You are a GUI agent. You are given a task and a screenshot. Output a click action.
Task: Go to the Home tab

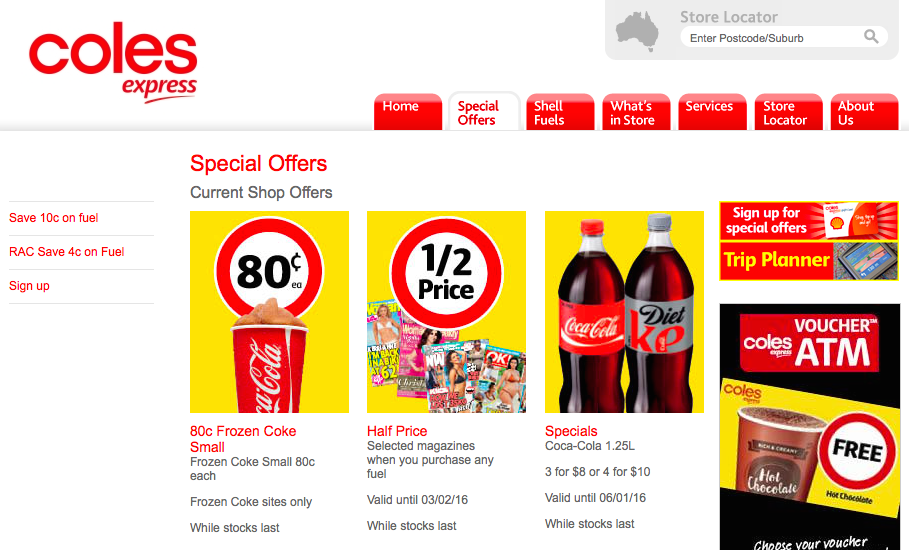[408, 112]
